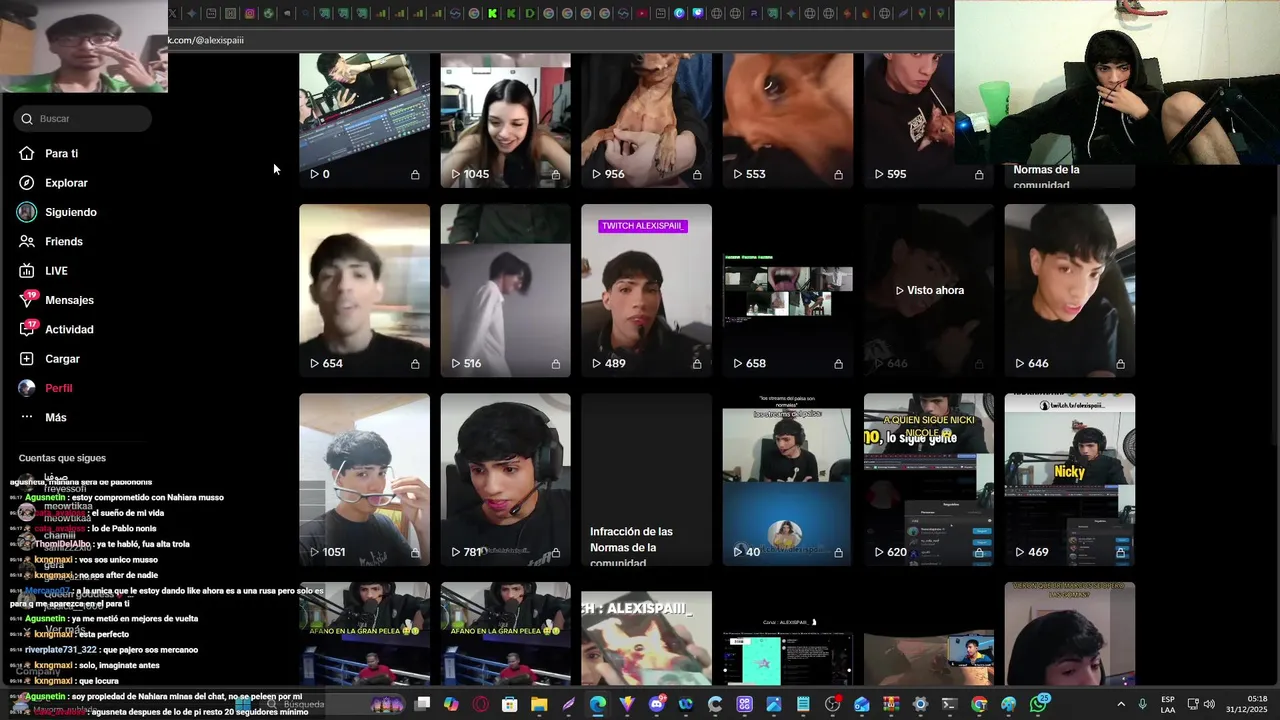Open Microsoft Edge from taskbar
1280x720 pixels.
597,704
